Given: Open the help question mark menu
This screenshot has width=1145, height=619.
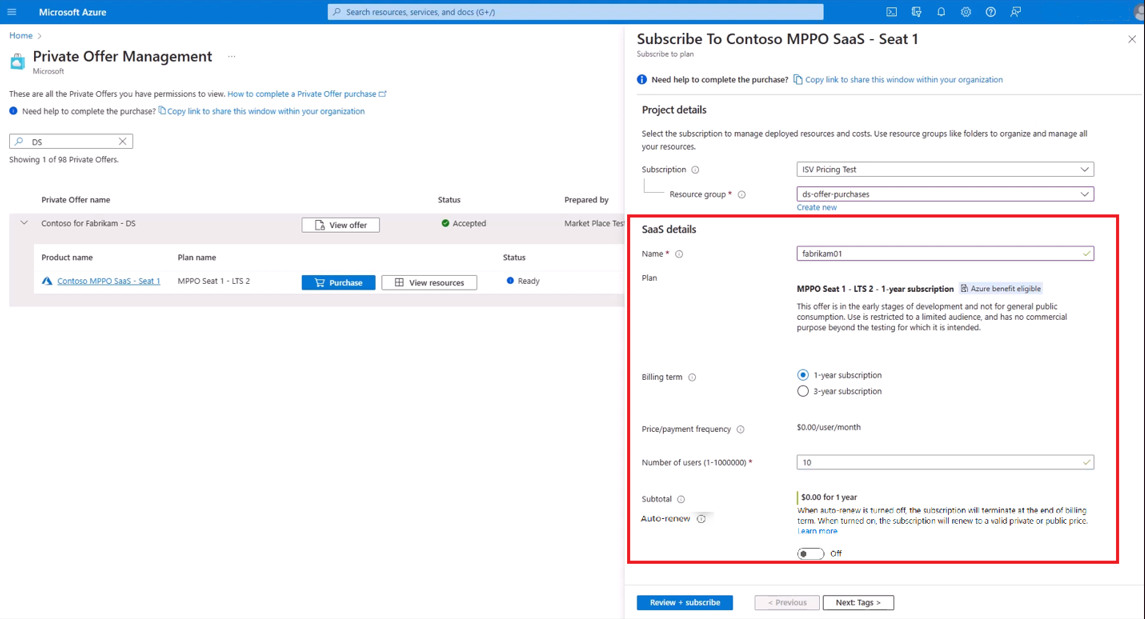Looking at the screenshot, I should pyautogui.click(x=990, y=12).
